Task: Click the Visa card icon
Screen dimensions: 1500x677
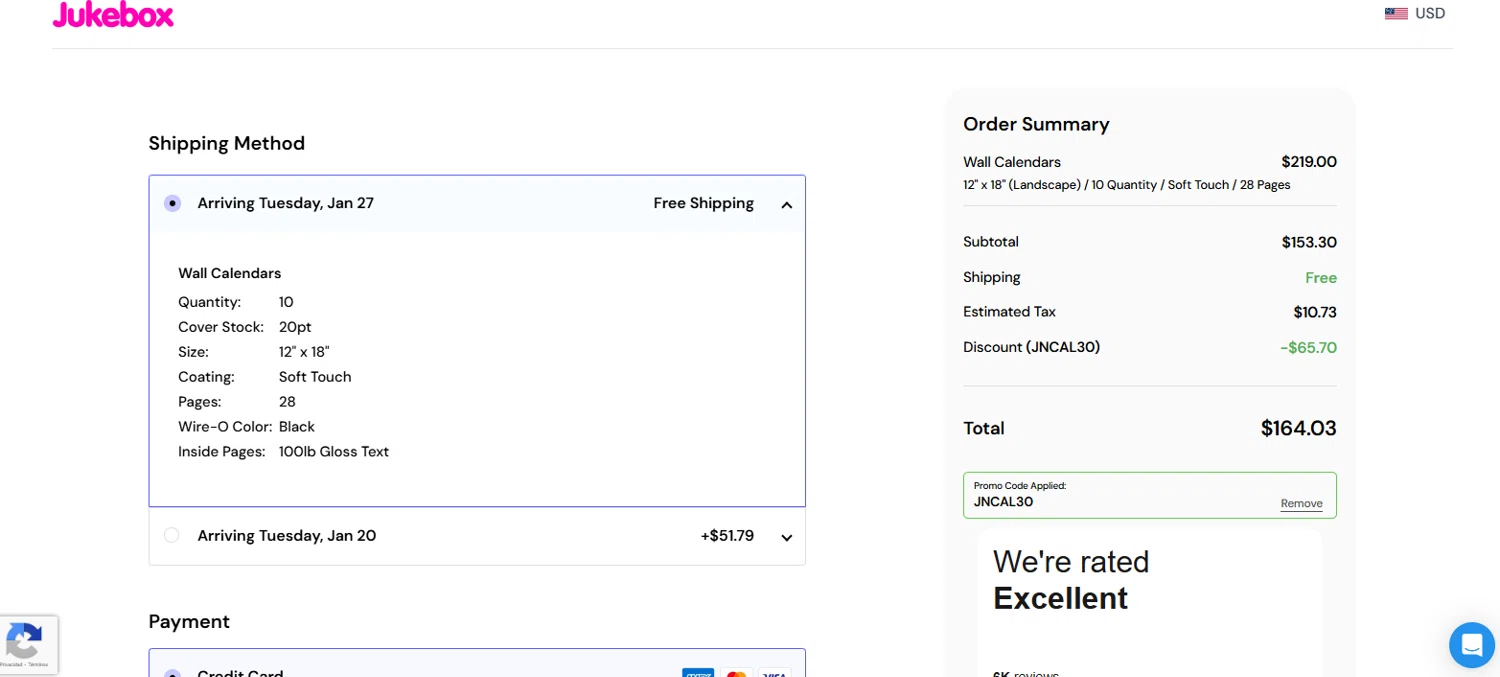Action: 774,673
